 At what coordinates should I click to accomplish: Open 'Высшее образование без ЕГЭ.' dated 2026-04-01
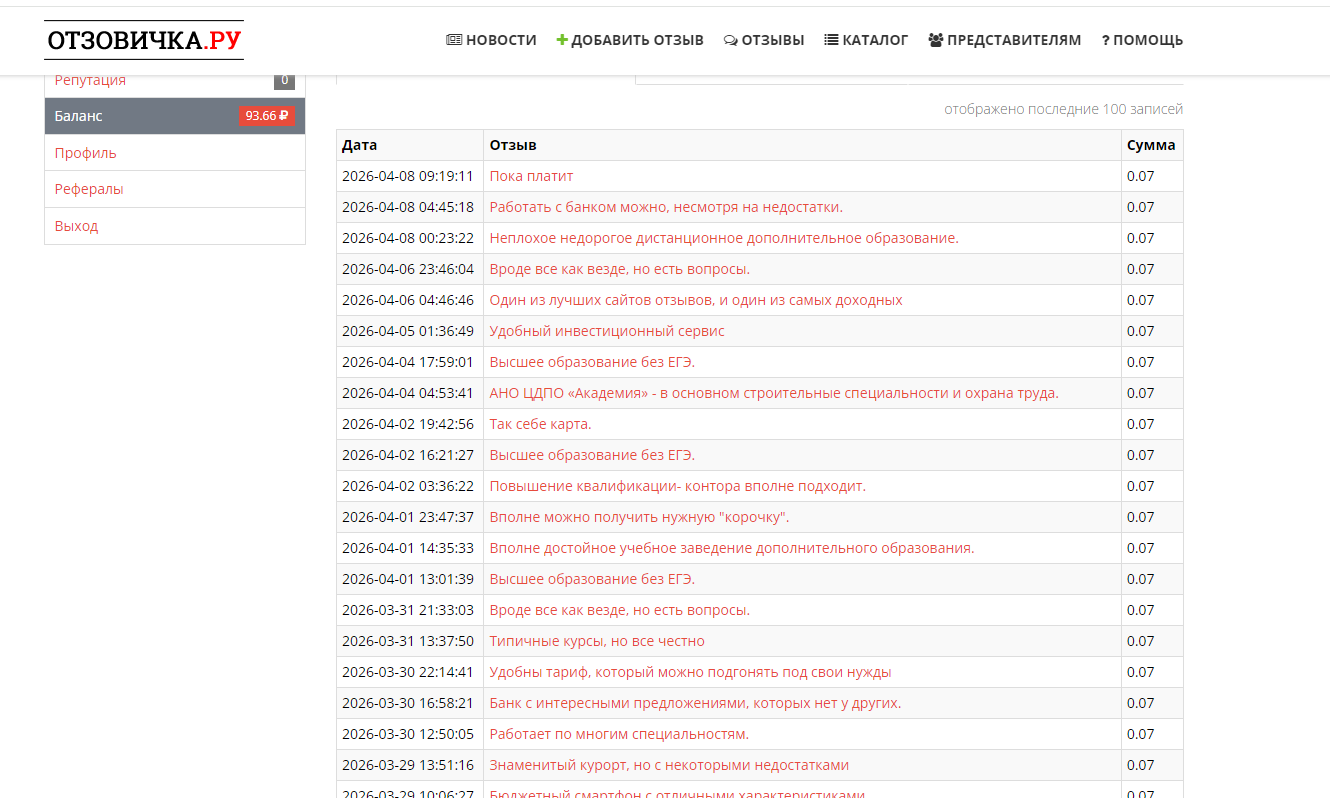click(x=592, y=579)
